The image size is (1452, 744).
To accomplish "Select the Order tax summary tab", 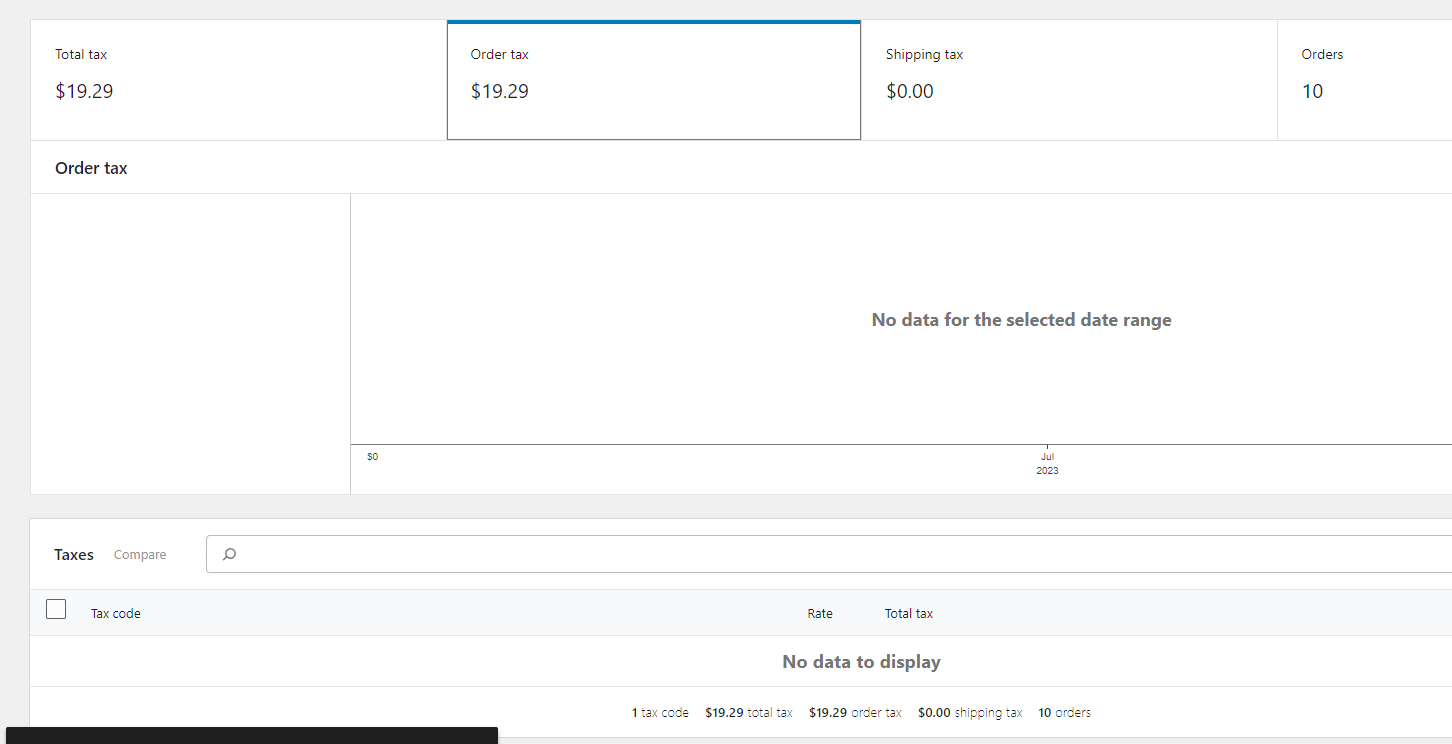I will 653,79.
